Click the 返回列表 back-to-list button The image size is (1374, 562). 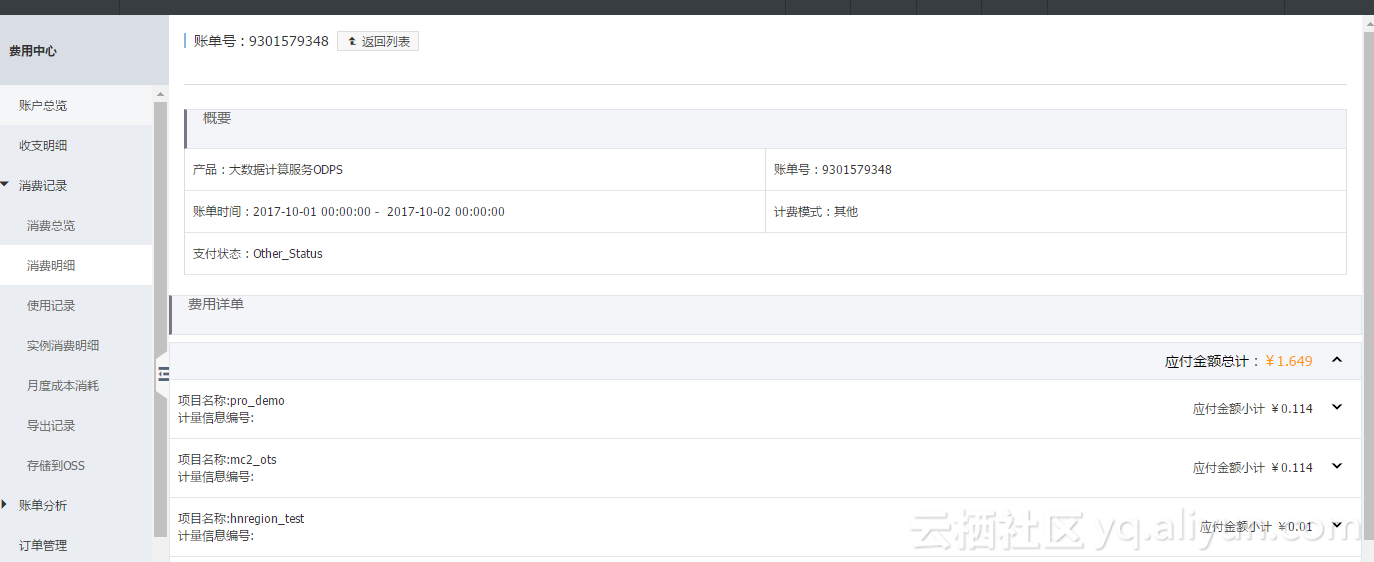point(378,41)
